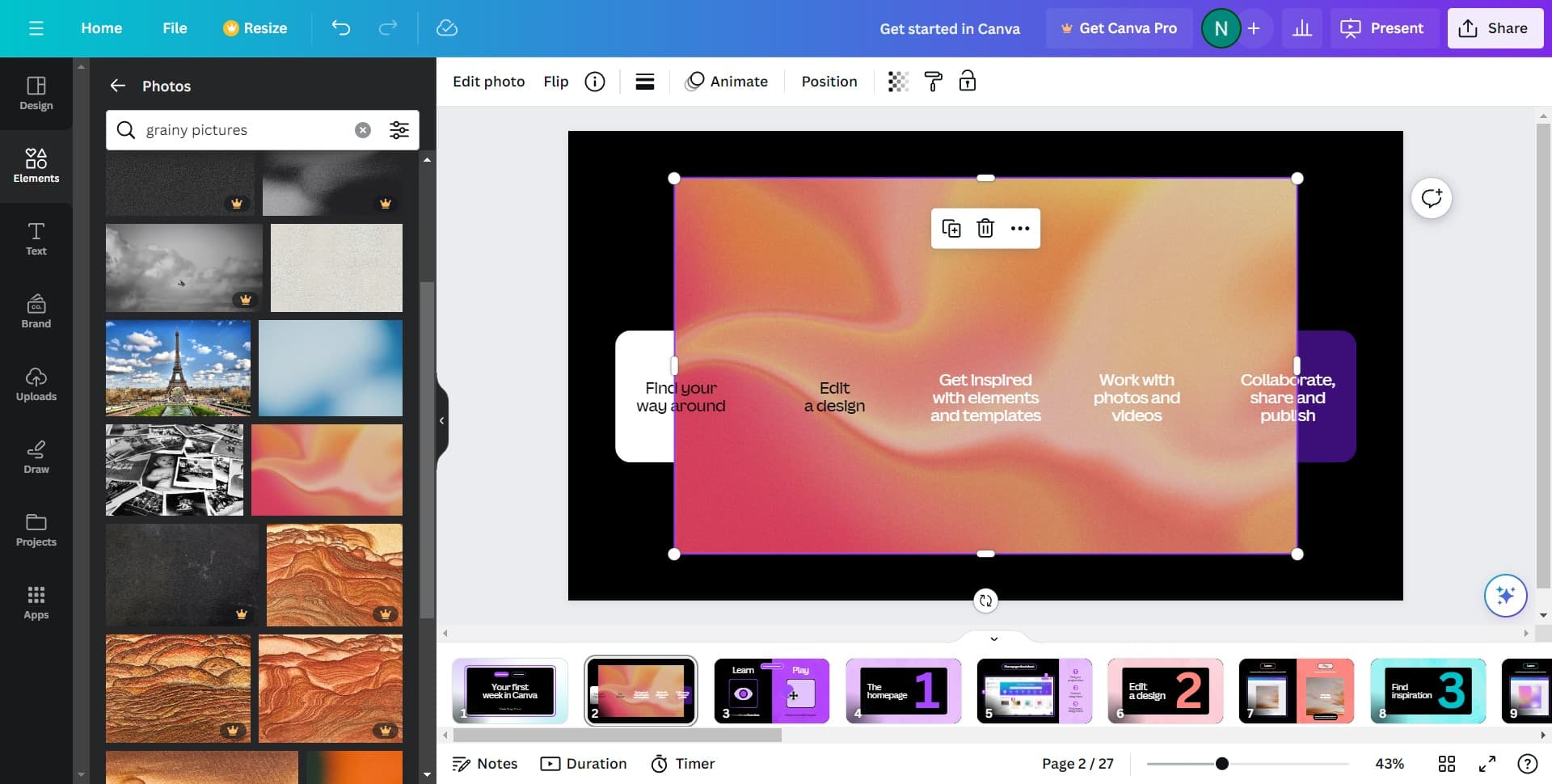Click the copy style paint roller icon
Viewport: 1552px width, 784px height.
click(x=933, y=82)
